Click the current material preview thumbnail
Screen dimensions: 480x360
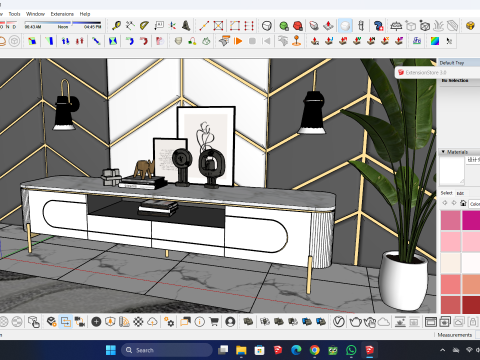click(452, 170)
